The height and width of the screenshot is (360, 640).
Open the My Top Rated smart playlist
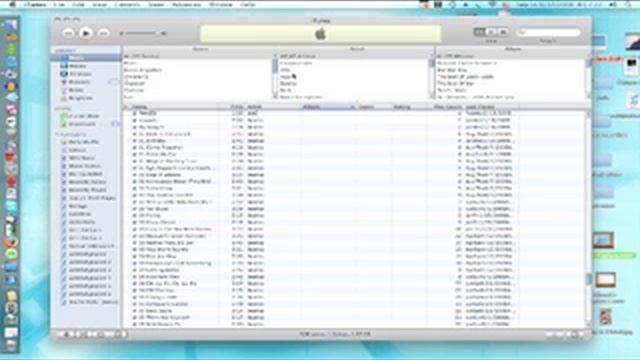pos(86,174)
